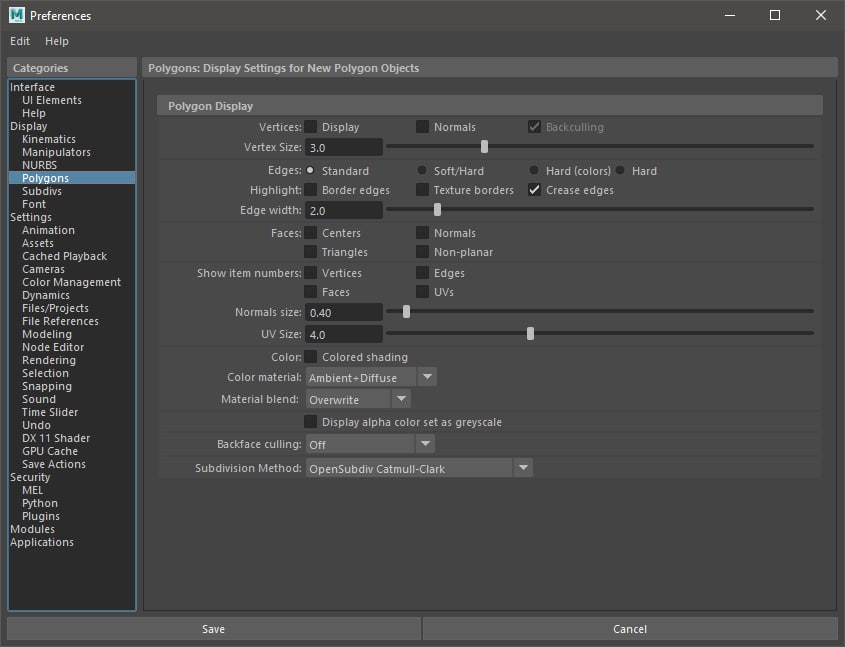The height and width of the screenshot is (647, 845).
Task: Enable Faces Triangles checkbox
Action: click(x=310, y=252)
